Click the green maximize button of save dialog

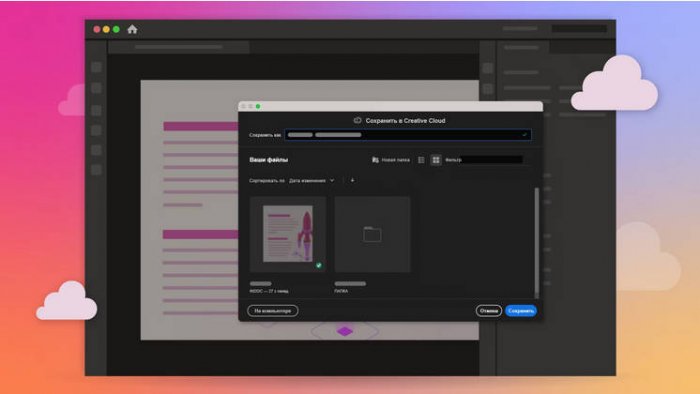pos(258,106)
